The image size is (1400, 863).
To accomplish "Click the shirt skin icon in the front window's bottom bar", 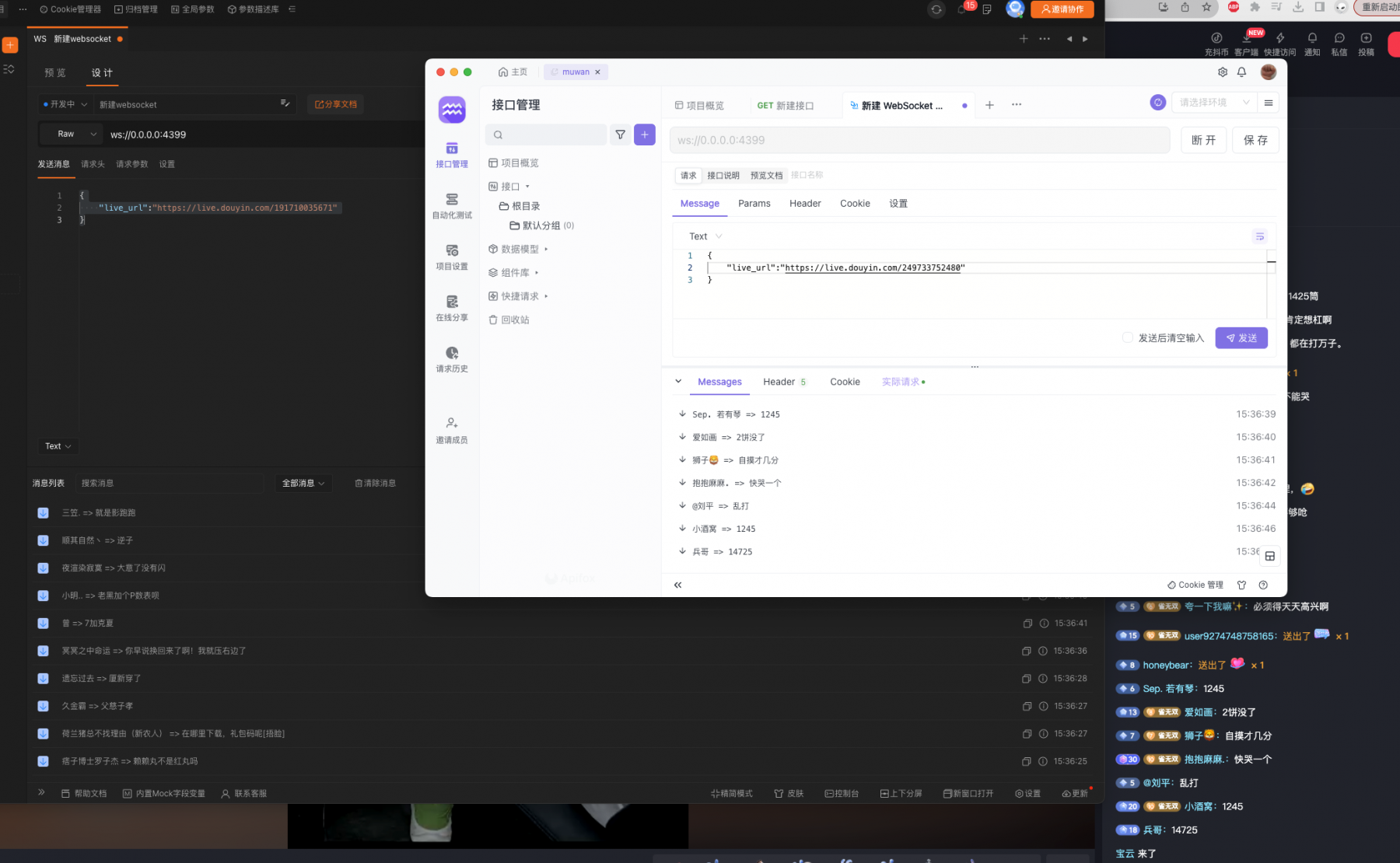I will [1241, 585].
